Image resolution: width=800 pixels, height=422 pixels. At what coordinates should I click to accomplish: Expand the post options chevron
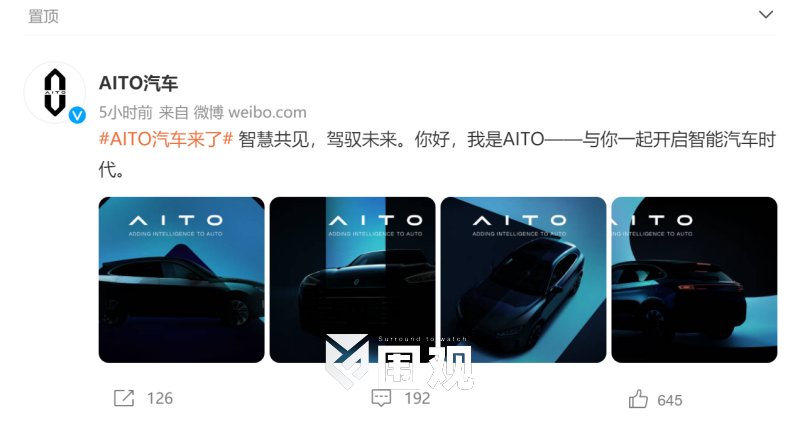pos(766,15)
